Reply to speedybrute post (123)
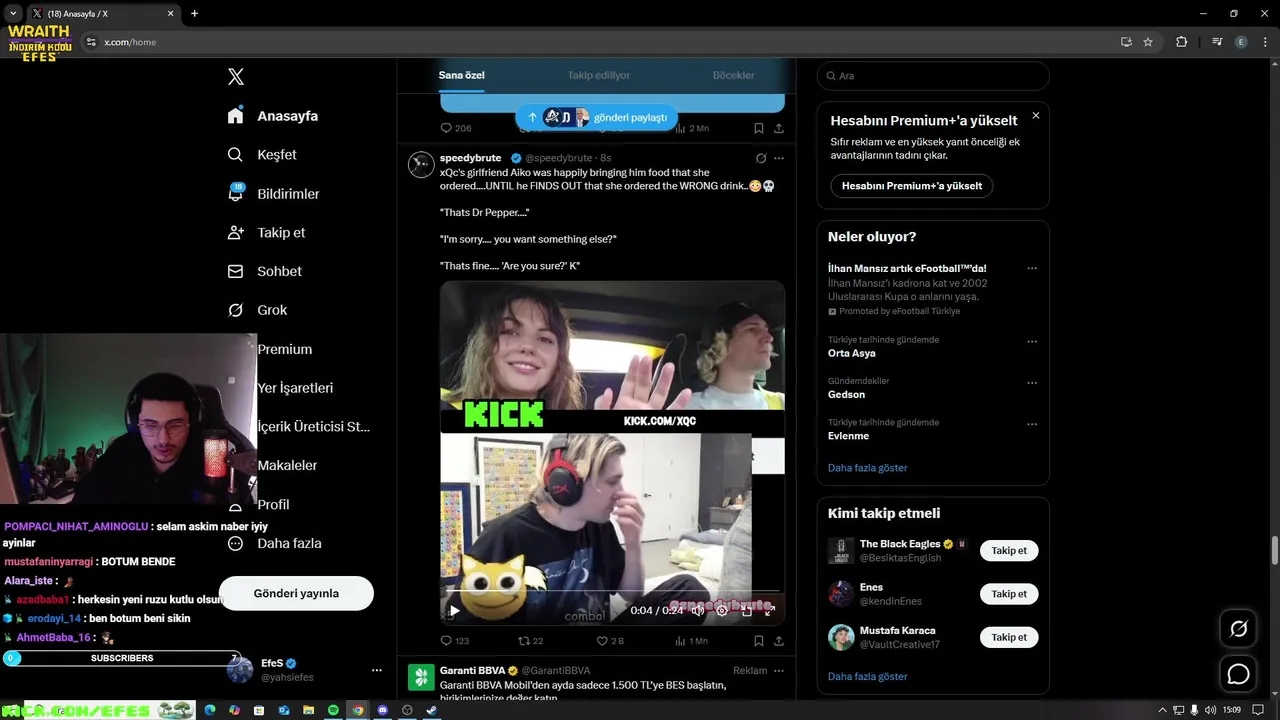Screen dimensions: 1280x720 pyautogui.click(x=455, y=641)
